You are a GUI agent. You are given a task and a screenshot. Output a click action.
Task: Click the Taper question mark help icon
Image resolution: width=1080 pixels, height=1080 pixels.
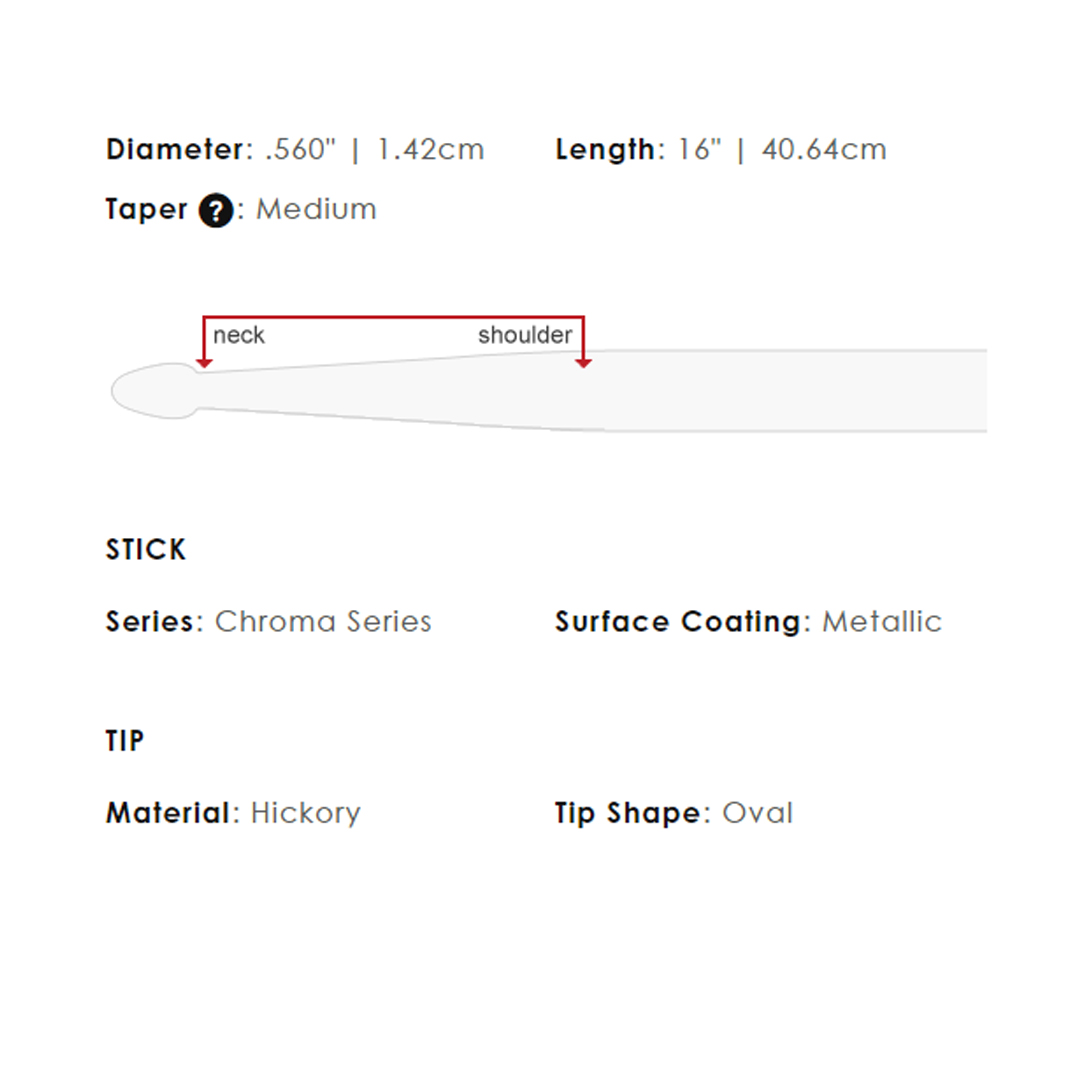pyautogui.click(x=216, y=210)
